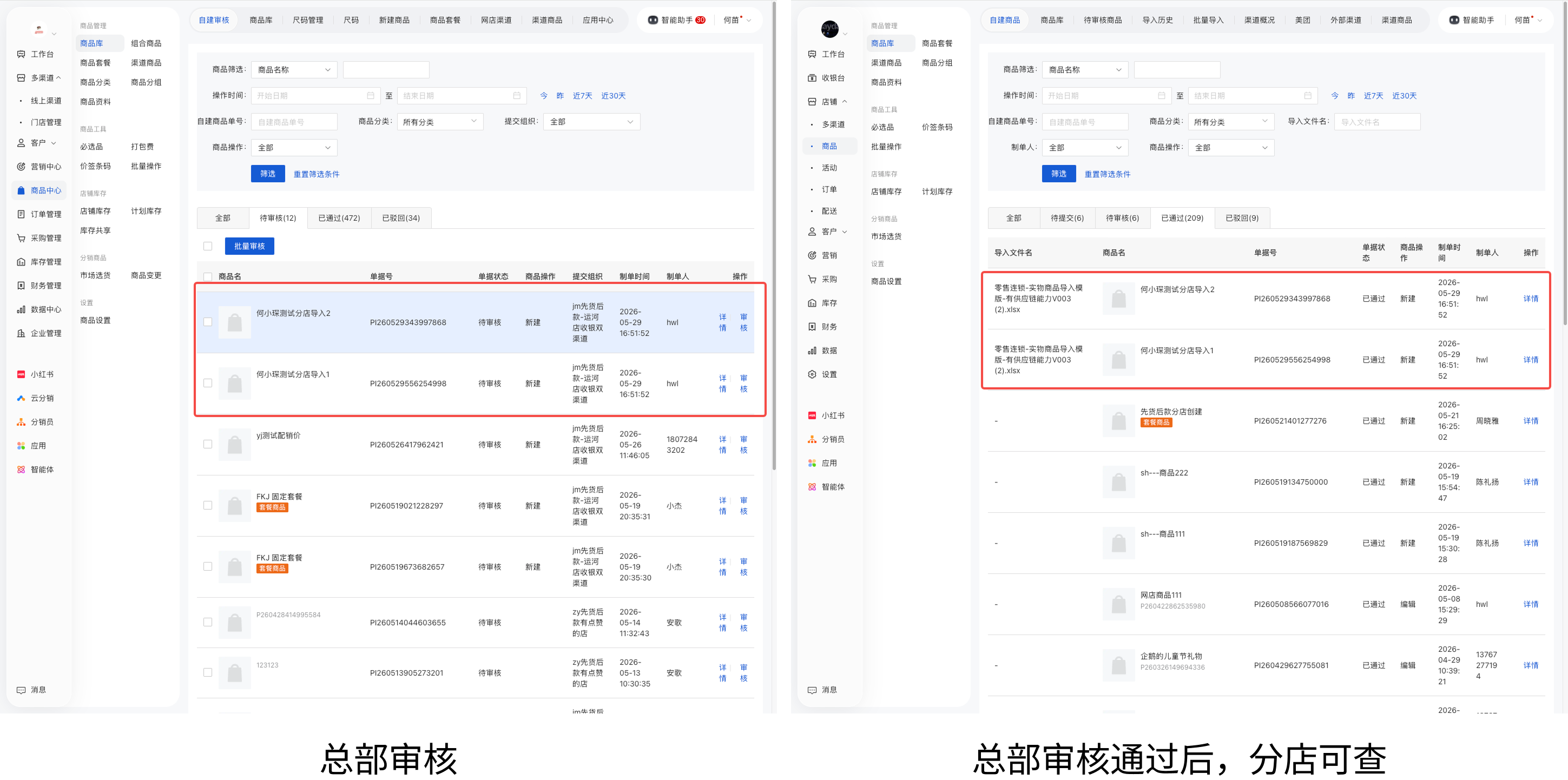Screen dimensions: 1568x780
Task: Switch to 已通过(472) tab
Action: (339, 218)
